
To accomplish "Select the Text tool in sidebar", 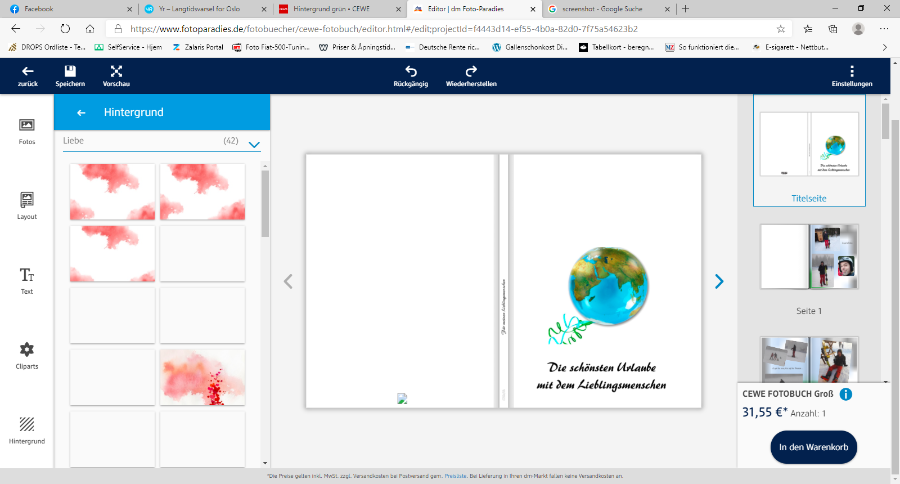I will pyautogui.click(x=26, y=281).
